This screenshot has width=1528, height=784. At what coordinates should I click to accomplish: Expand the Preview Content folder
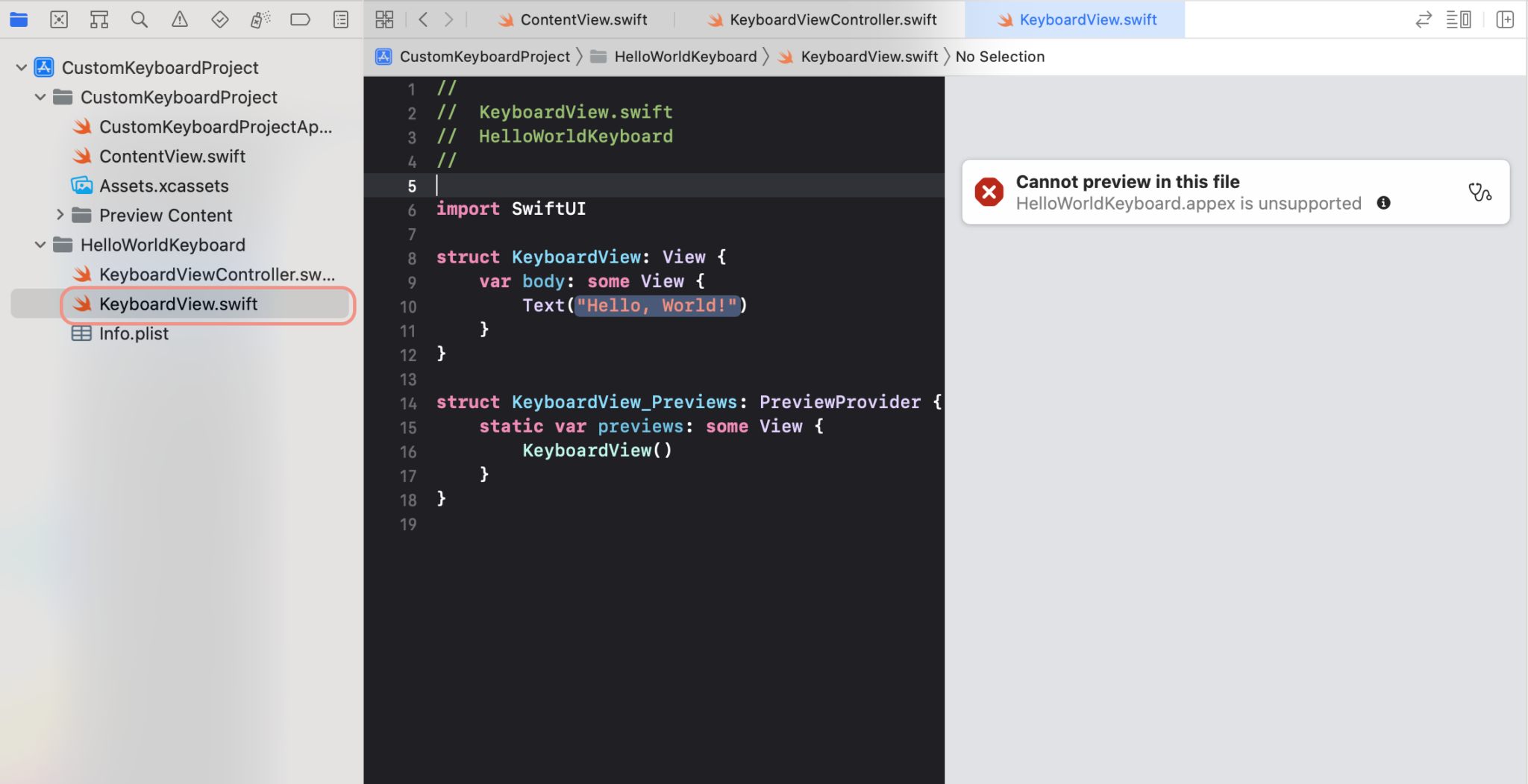pos(60,215)
